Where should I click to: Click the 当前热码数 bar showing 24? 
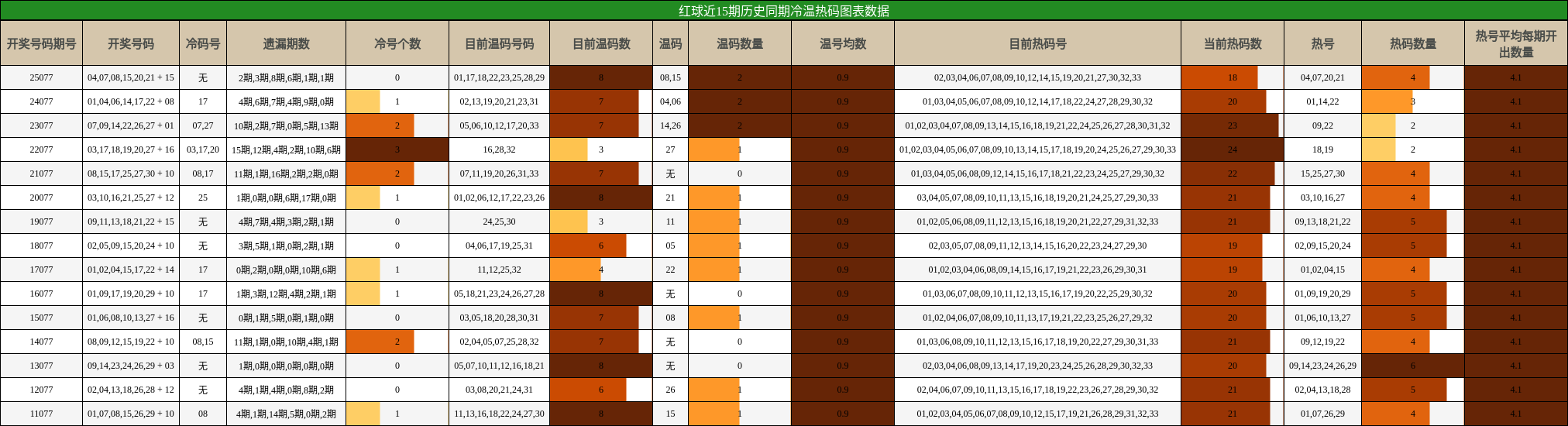pos(1233,149)
